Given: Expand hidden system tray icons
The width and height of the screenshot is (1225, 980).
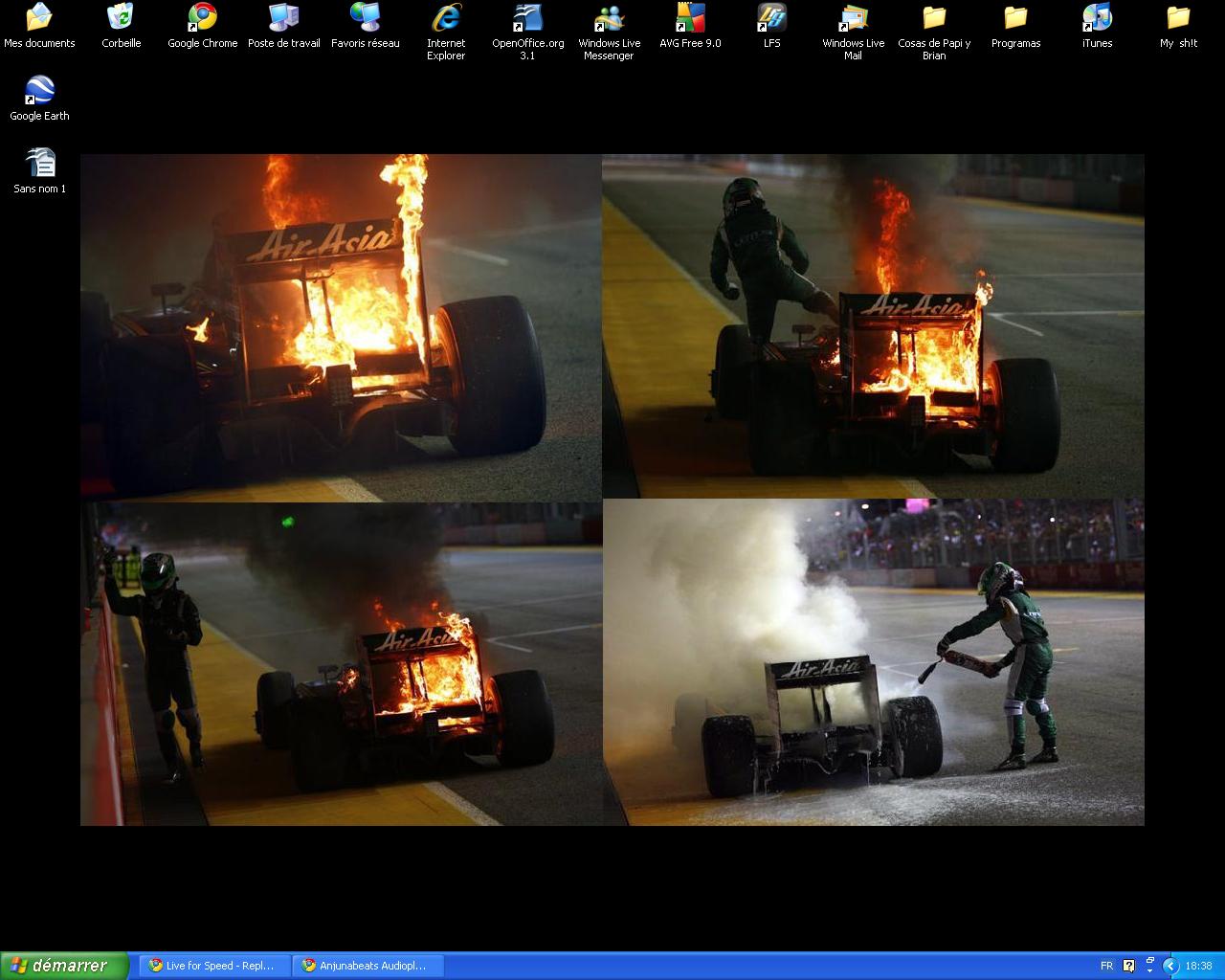Looking at the screenshot, I should (1169, 966).
